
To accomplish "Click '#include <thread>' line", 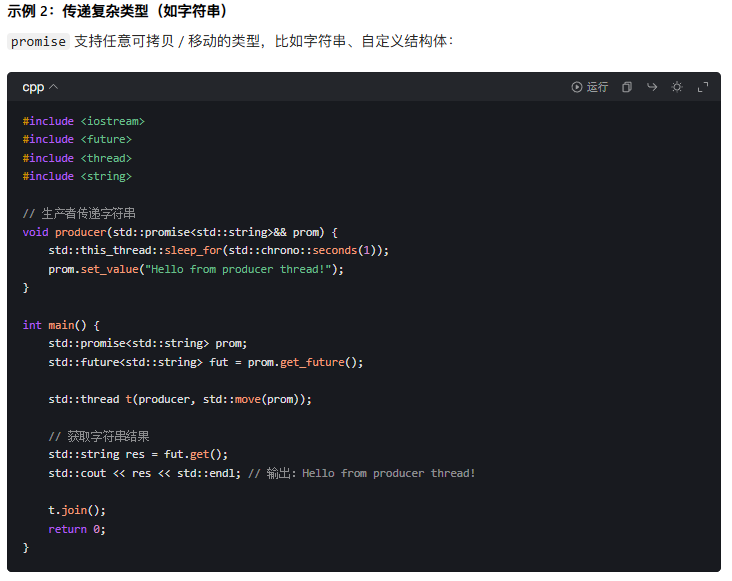I will pyautogui.click(x=77, y=158).
